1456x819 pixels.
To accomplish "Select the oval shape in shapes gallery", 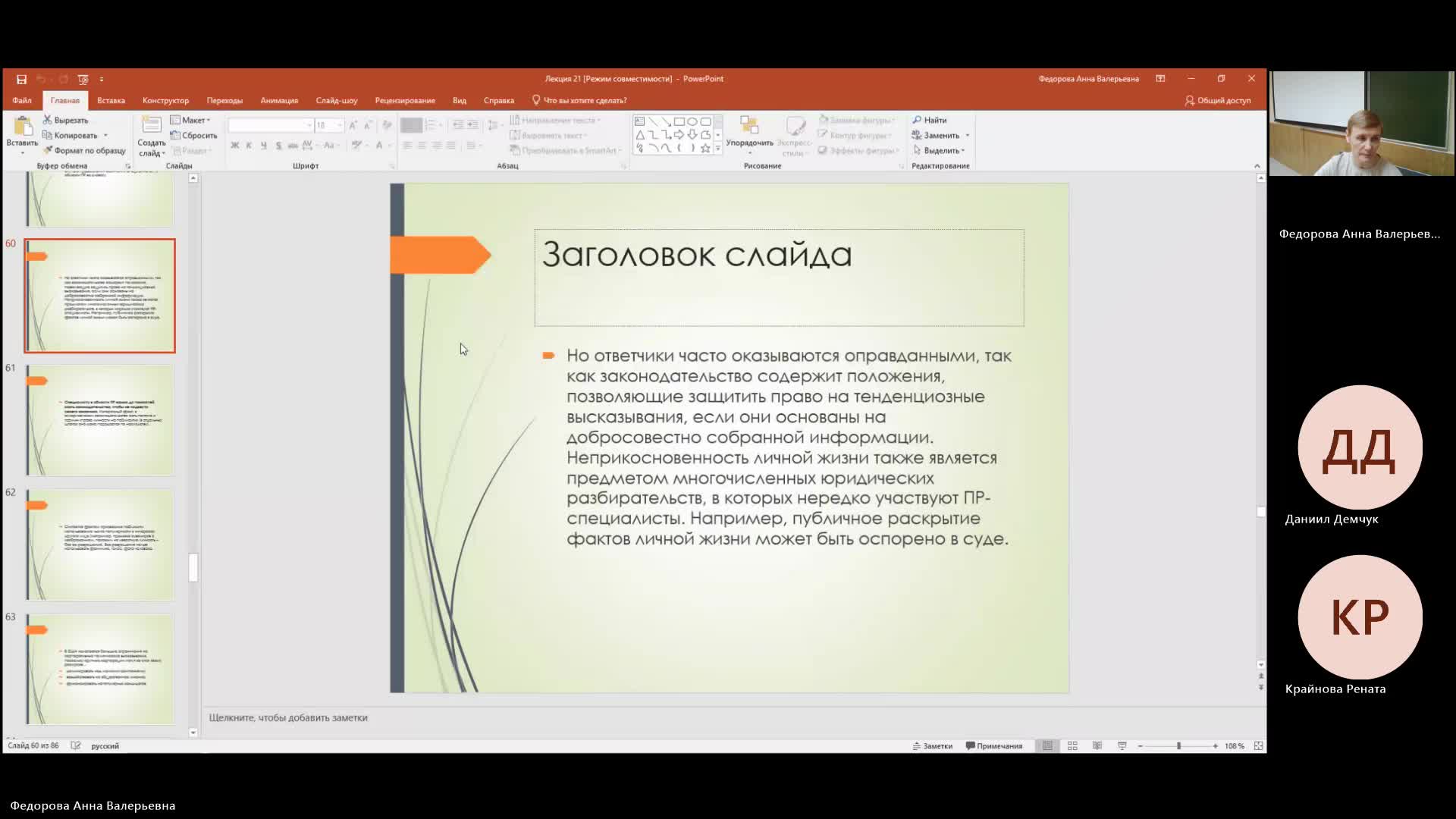I will [x=692, y=121].
